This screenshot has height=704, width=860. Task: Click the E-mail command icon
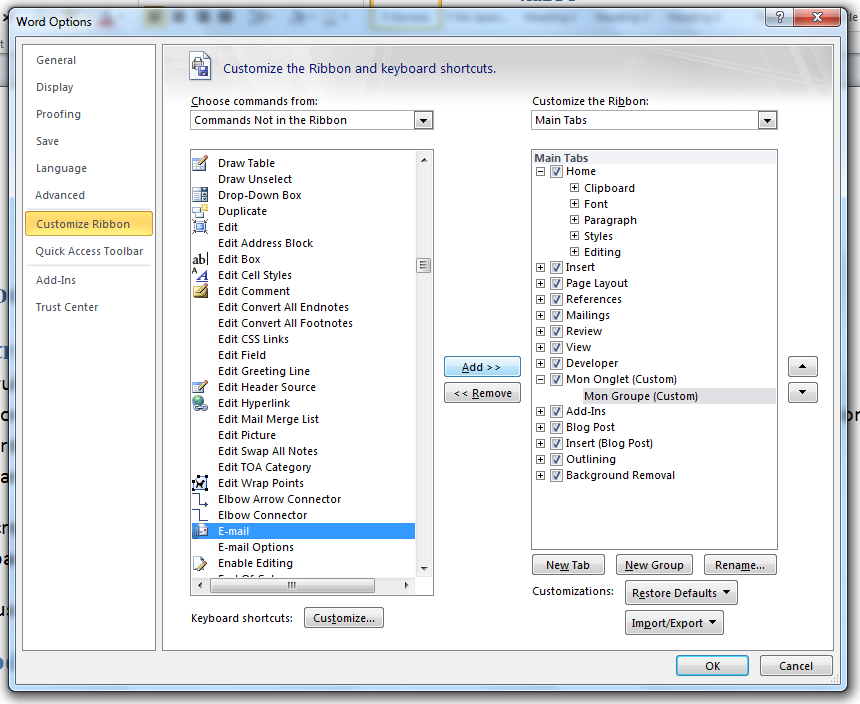pyautogui.click(x=200, y=531)
